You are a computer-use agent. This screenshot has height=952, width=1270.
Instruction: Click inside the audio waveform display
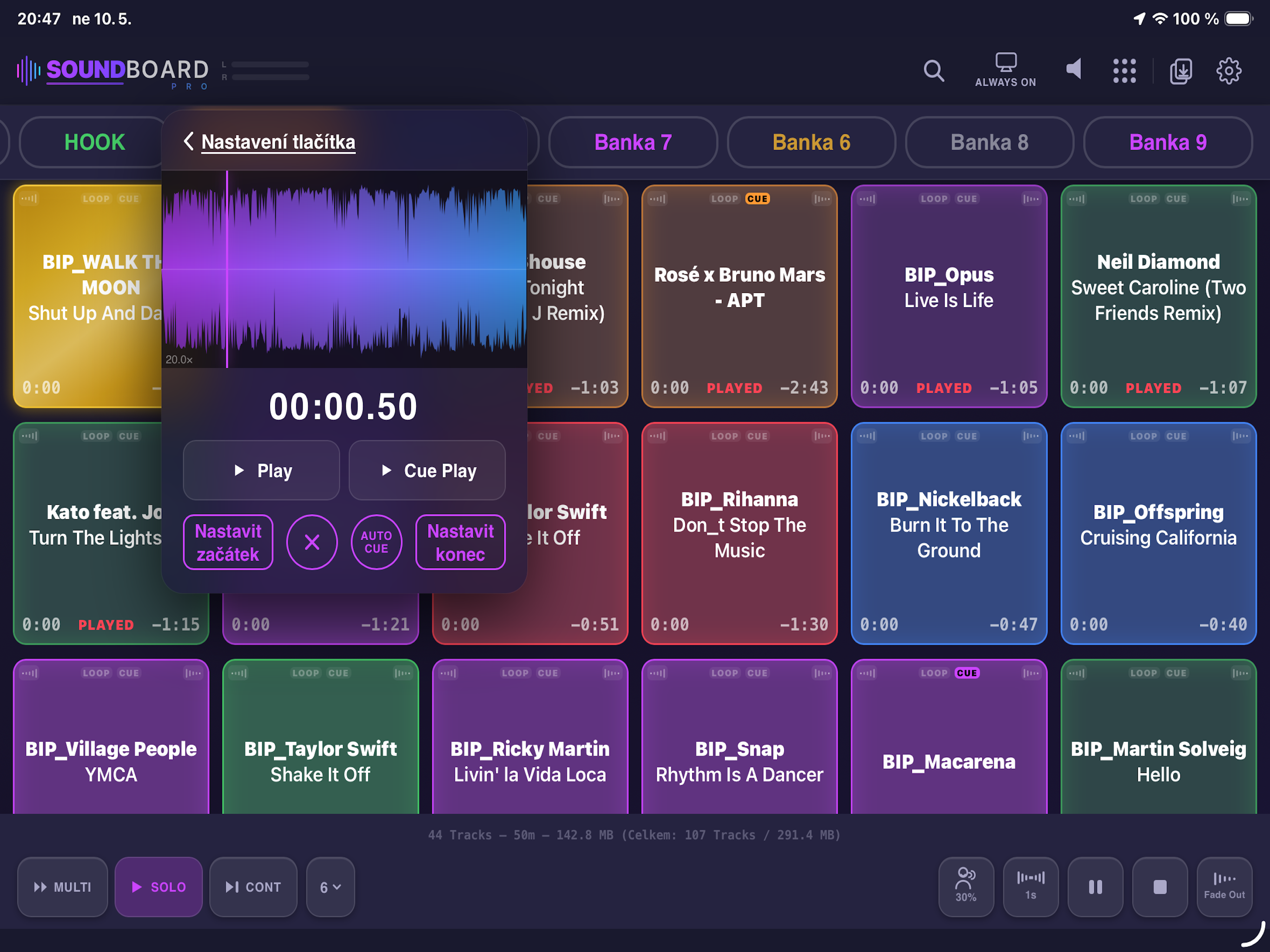[344, 269]
